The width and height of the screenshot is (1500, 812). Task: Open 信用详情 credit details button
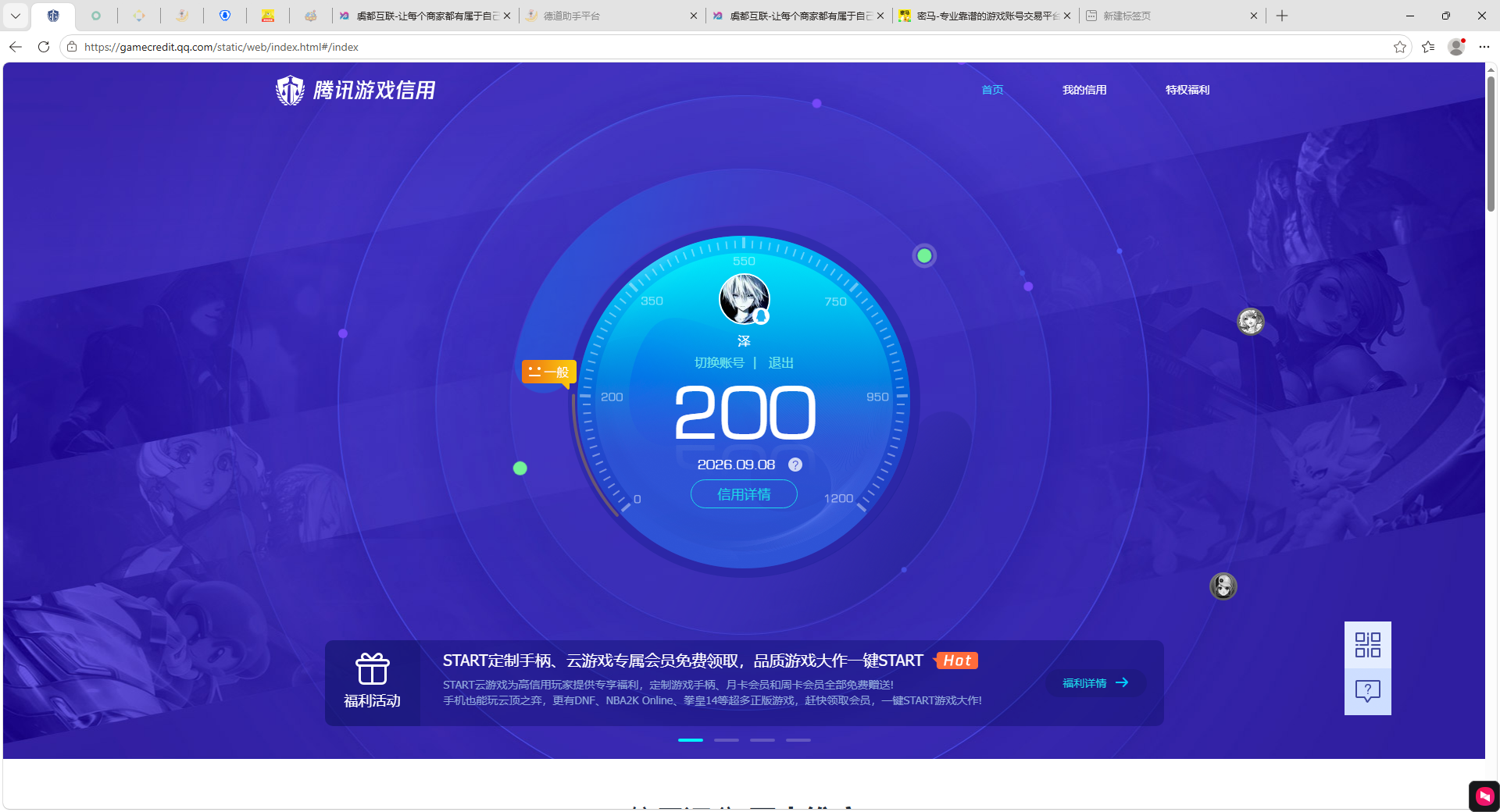pyautogui.click(x=744, y=494)
